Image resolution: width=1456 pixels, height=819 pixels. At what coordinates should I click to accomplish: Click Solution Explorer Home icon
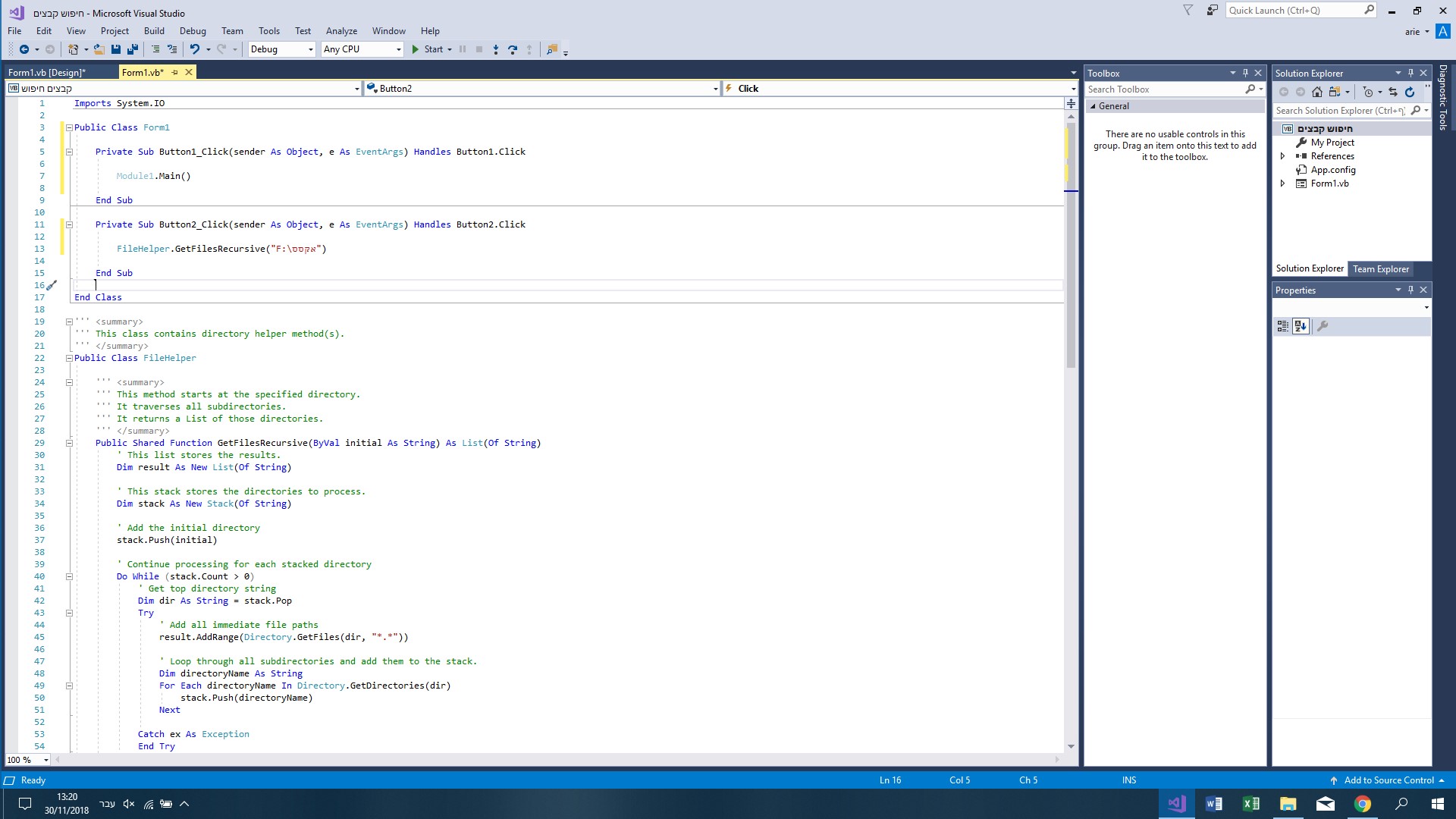point(1317,92)
